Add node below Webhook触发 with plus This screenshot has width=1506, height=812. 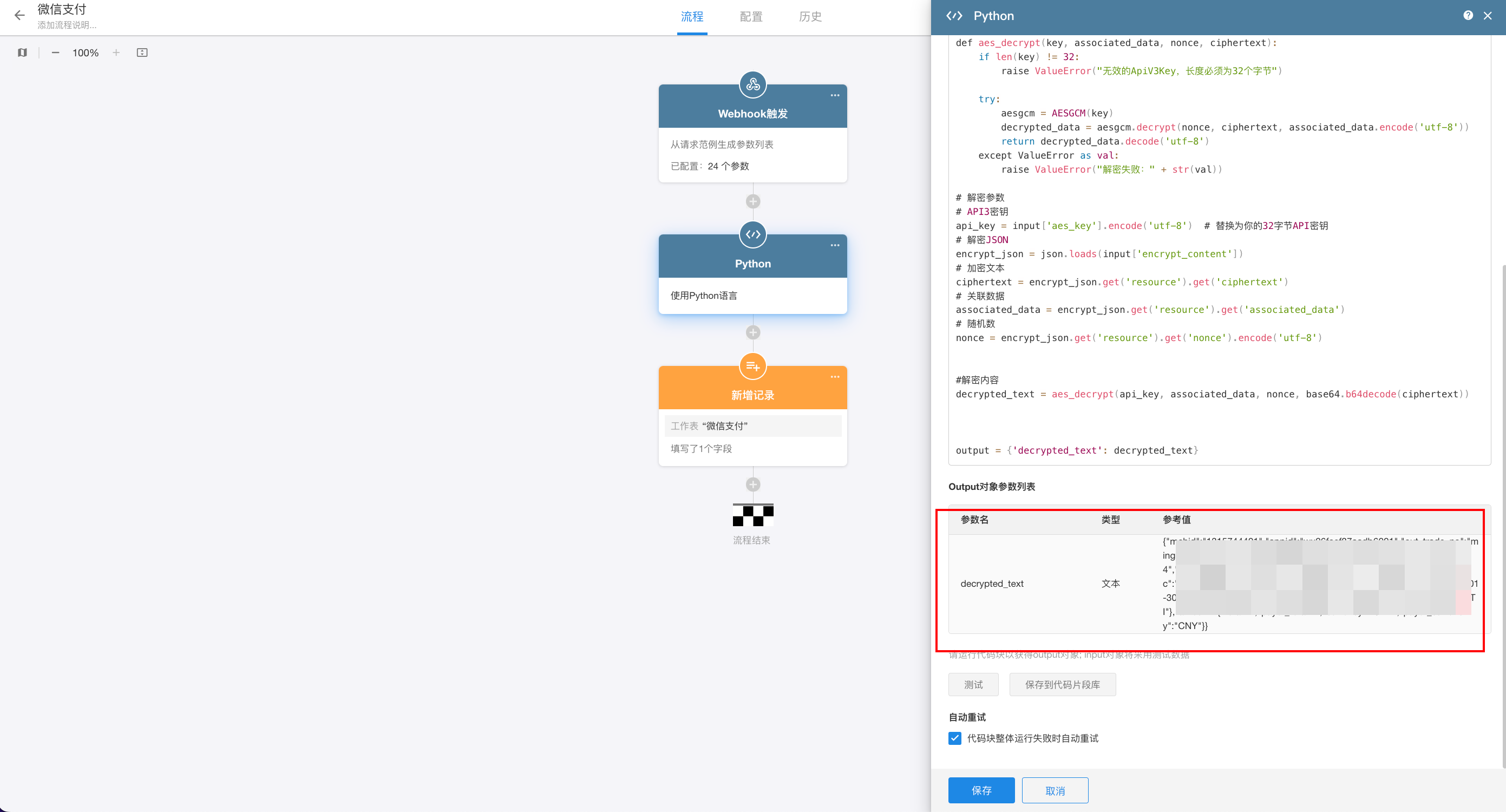pyautogui.click(x=752, y=201)
